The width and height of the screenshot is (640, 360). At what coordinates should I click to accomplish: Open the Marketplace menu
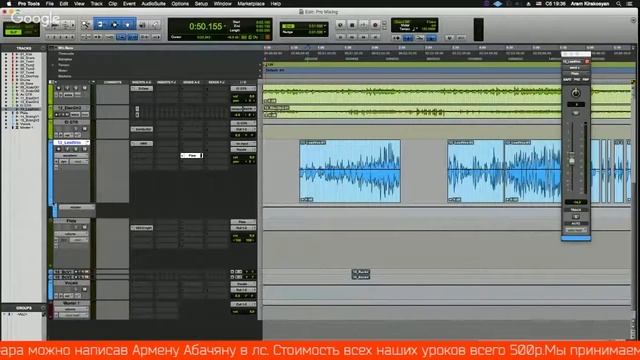251,4
